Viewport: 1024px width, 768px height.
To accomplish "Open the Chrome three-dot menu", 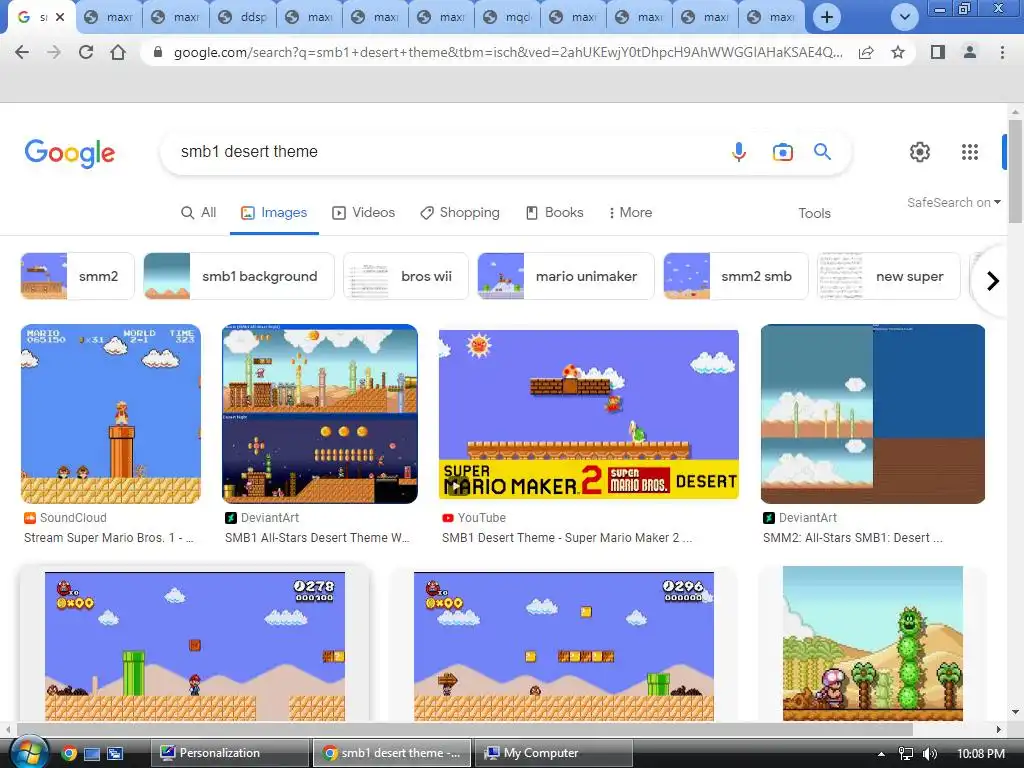I will pyautogui.click(x=1002, y=52).
